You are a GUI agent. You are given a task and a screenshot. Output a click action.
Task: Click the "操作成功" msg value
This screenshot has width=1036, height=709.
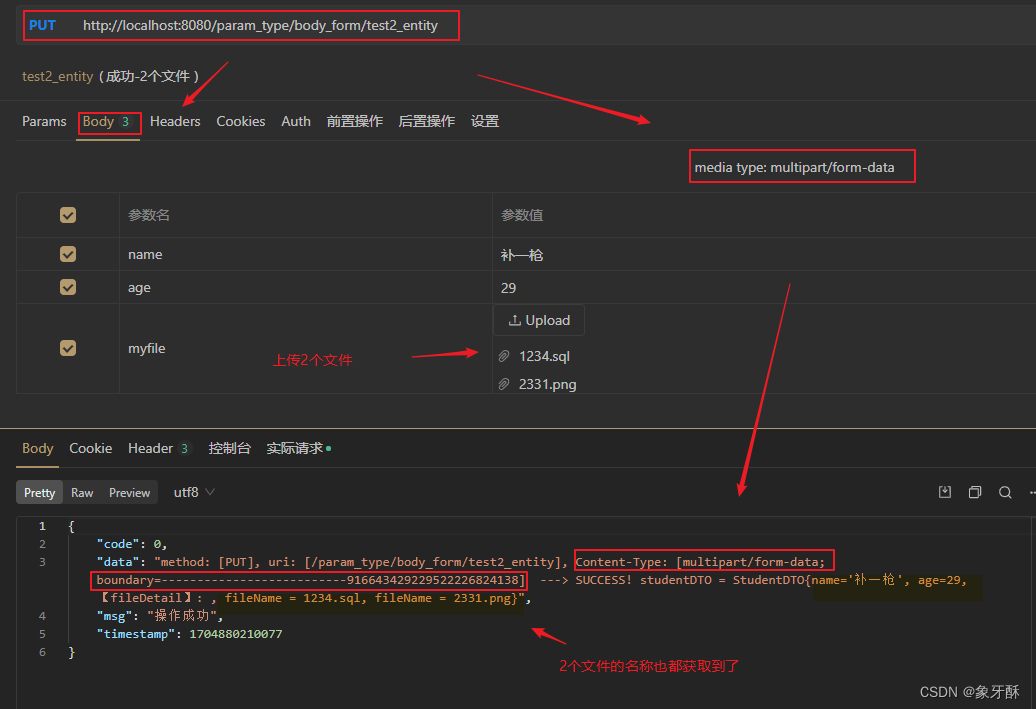tap(184, 616)
